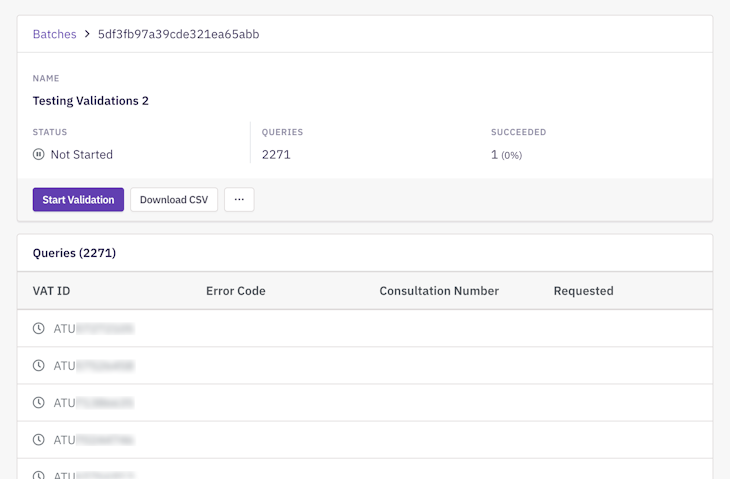The height and width of the screenshot is (479, 730).
Task: Select the third ATU VAT ID entry
Action: (93, 403)
